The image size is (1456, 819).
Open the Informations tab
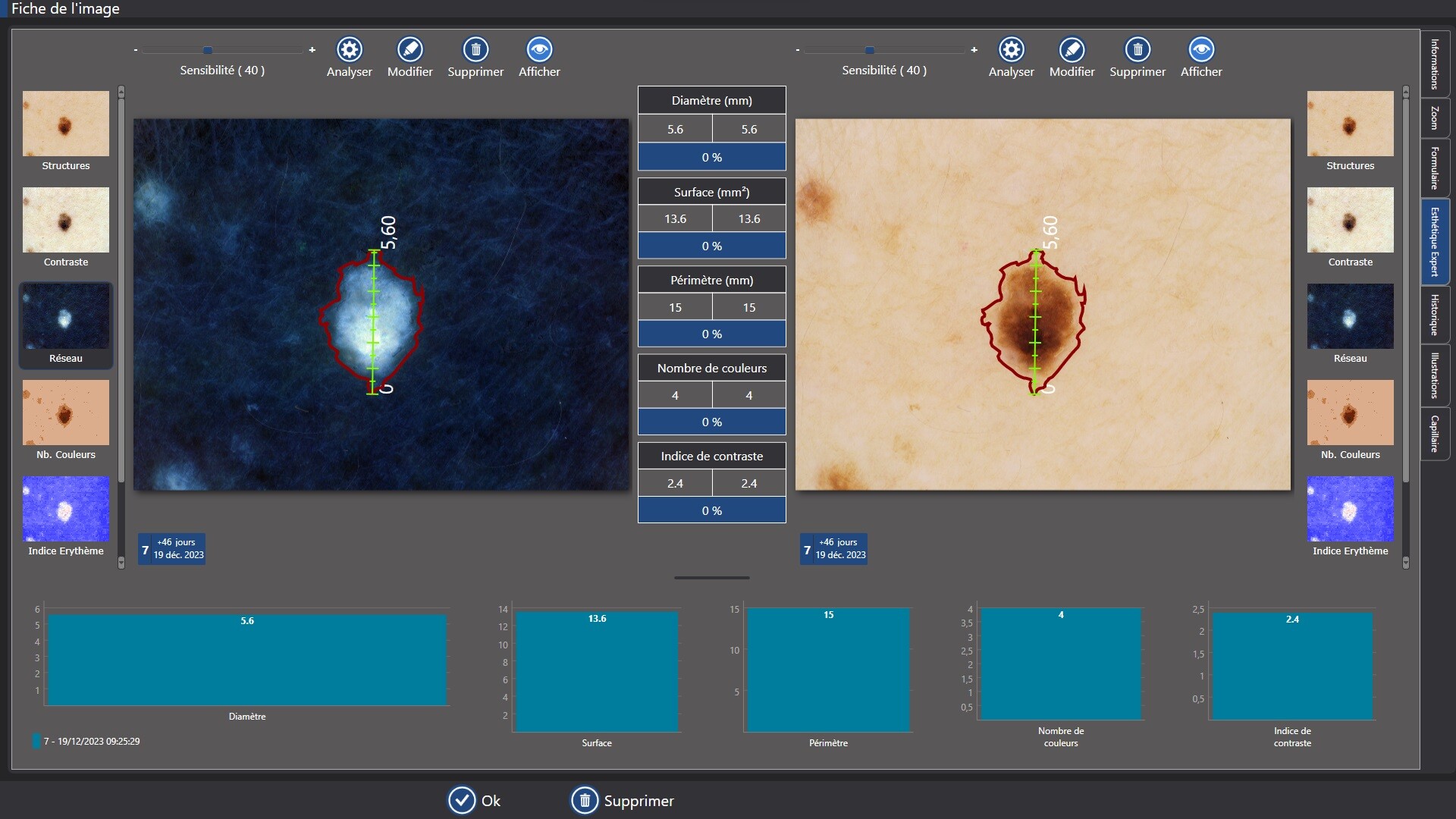coord(1436,64)
